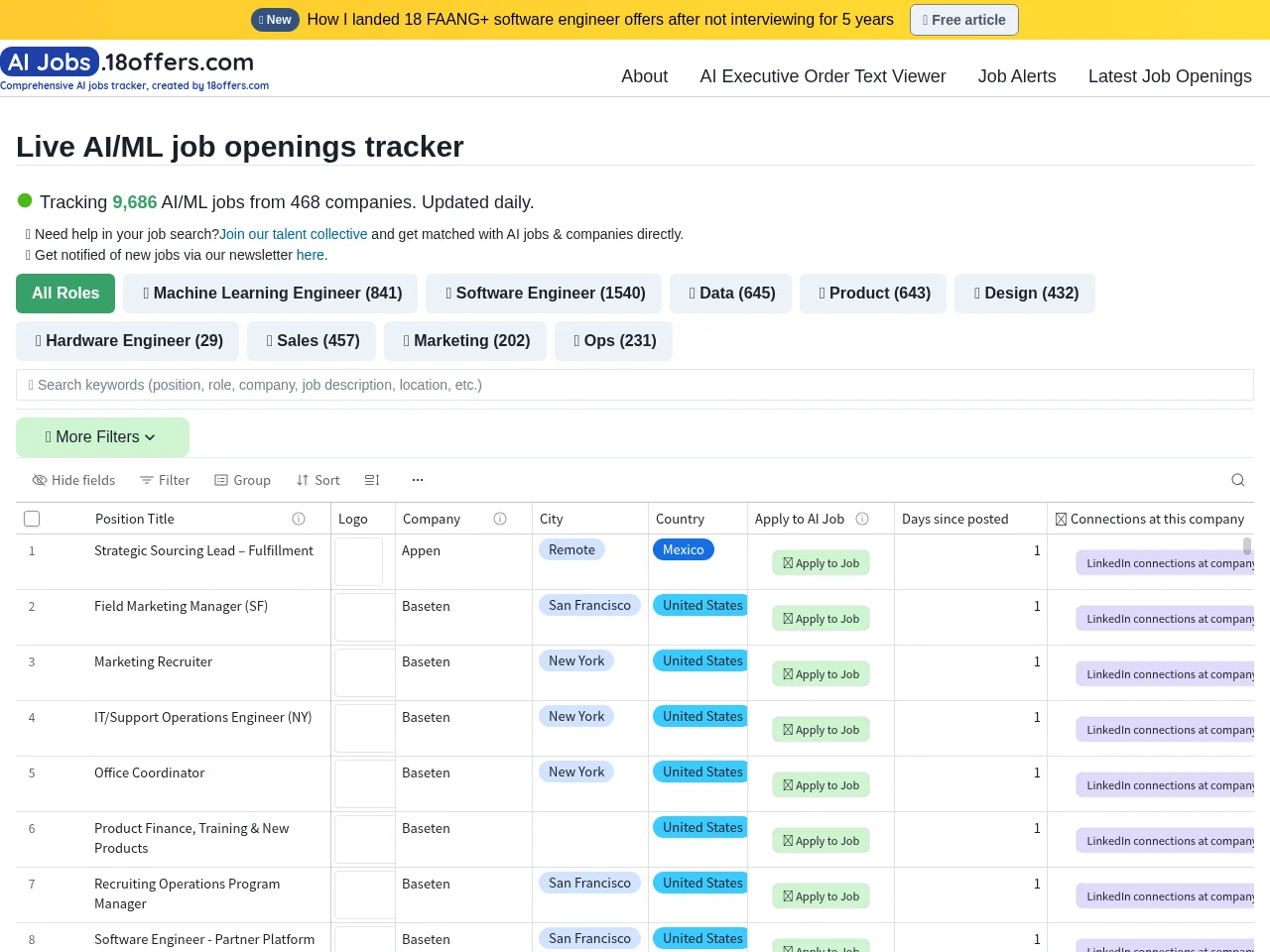Click the table search magnifier icon

tap(1238, 480)
